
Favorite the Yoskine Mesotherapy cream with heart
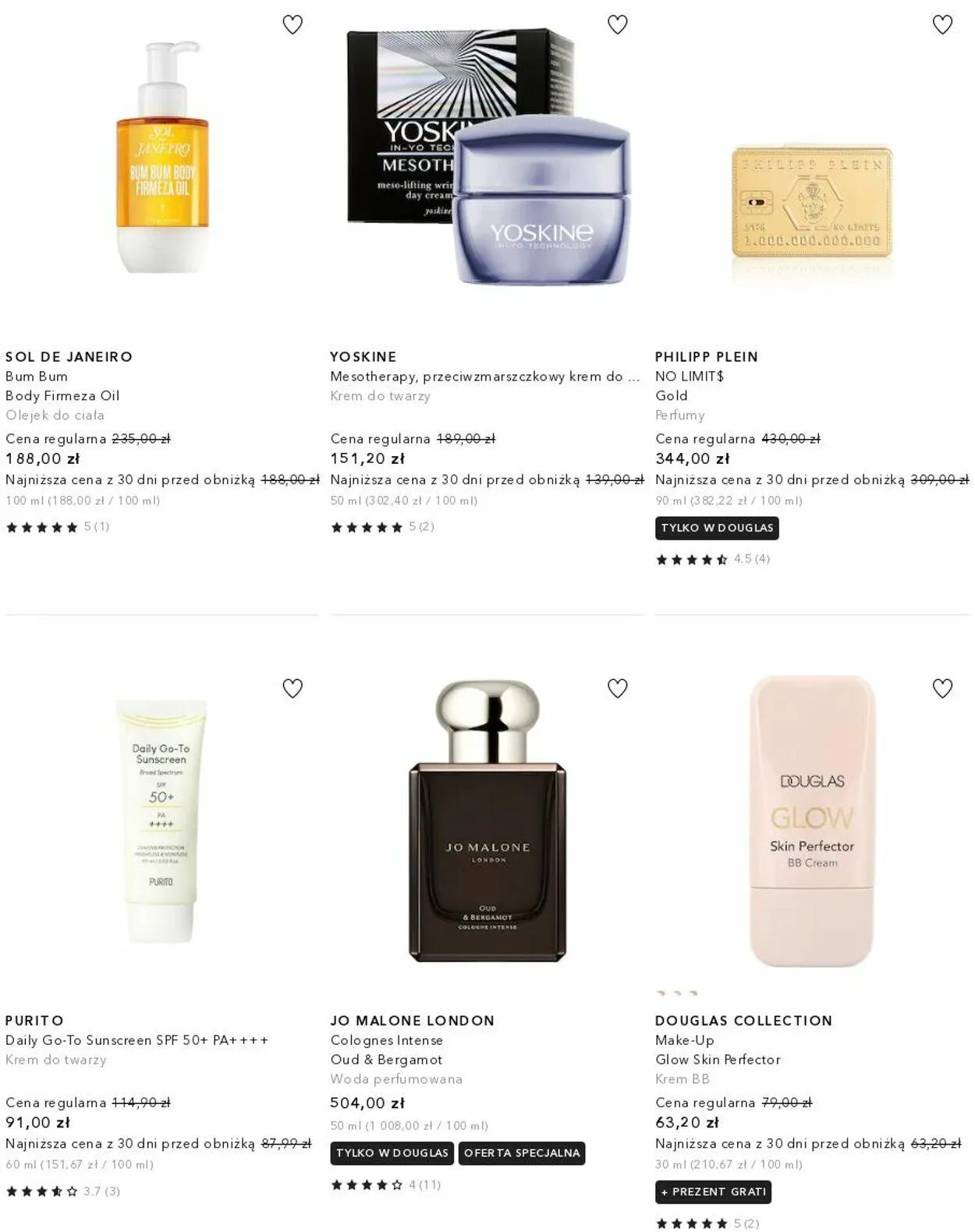[x=617, y=25]
